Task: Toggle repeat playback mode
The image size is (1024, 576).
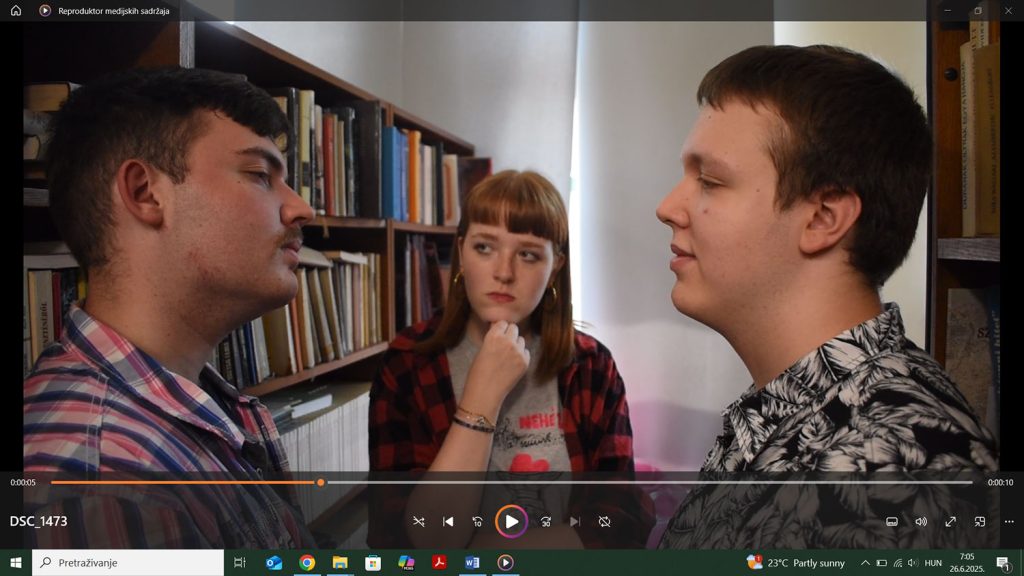Action: (x=604, y=521)
